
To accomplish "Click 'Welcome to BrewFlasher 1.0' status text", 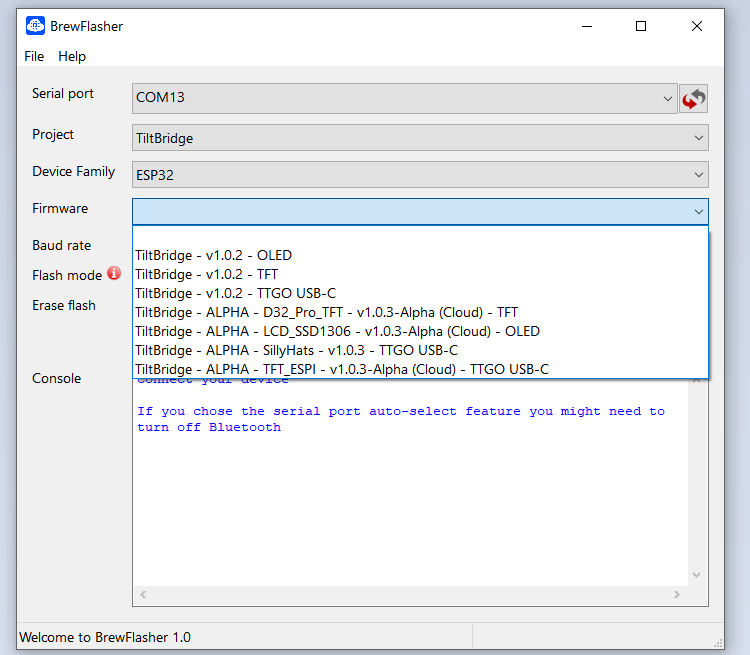I will (x=105, y=637).
